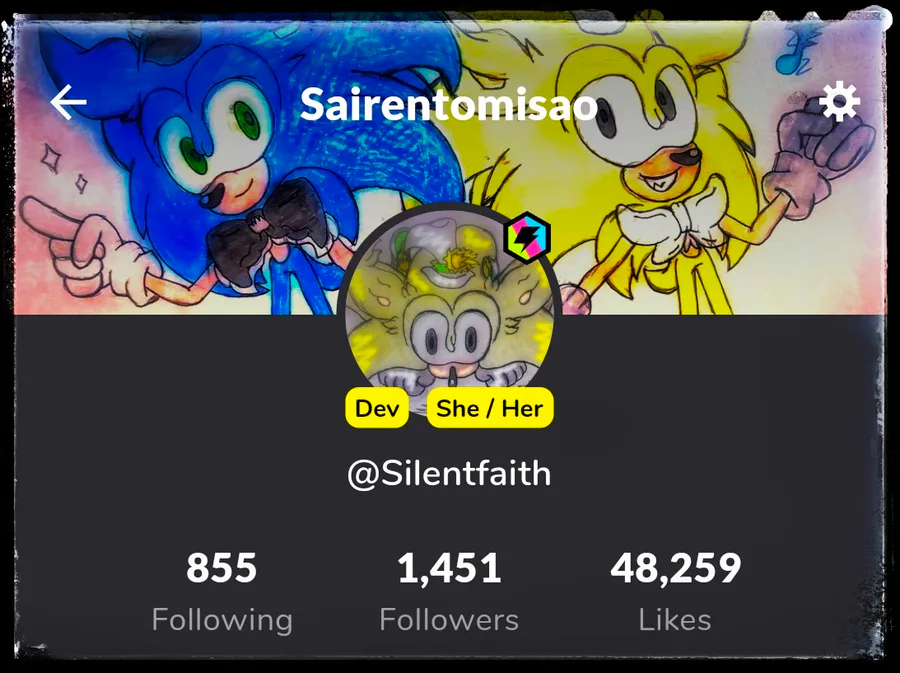Open the 48,259 Likes count
900x673 pixels.
[x=676, y=592]
